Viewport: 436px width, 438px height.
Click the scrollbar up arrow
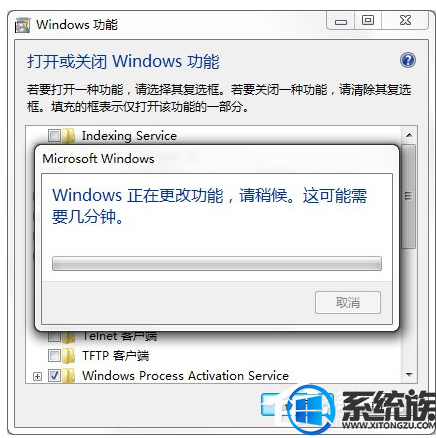pos(409,135)
